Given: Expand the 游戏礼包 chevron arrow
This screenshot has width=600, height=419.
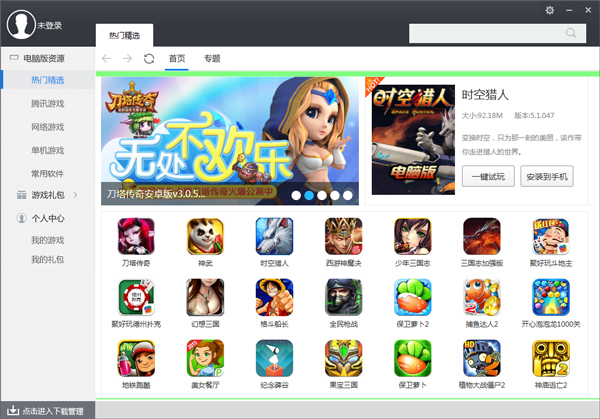Looking at the screenshot, I should pos(75,195).
